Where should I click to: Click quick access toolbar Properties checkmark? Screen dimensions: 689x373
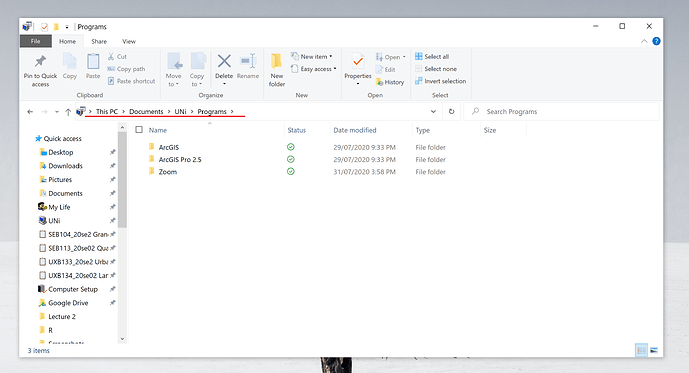pos(44,27)
